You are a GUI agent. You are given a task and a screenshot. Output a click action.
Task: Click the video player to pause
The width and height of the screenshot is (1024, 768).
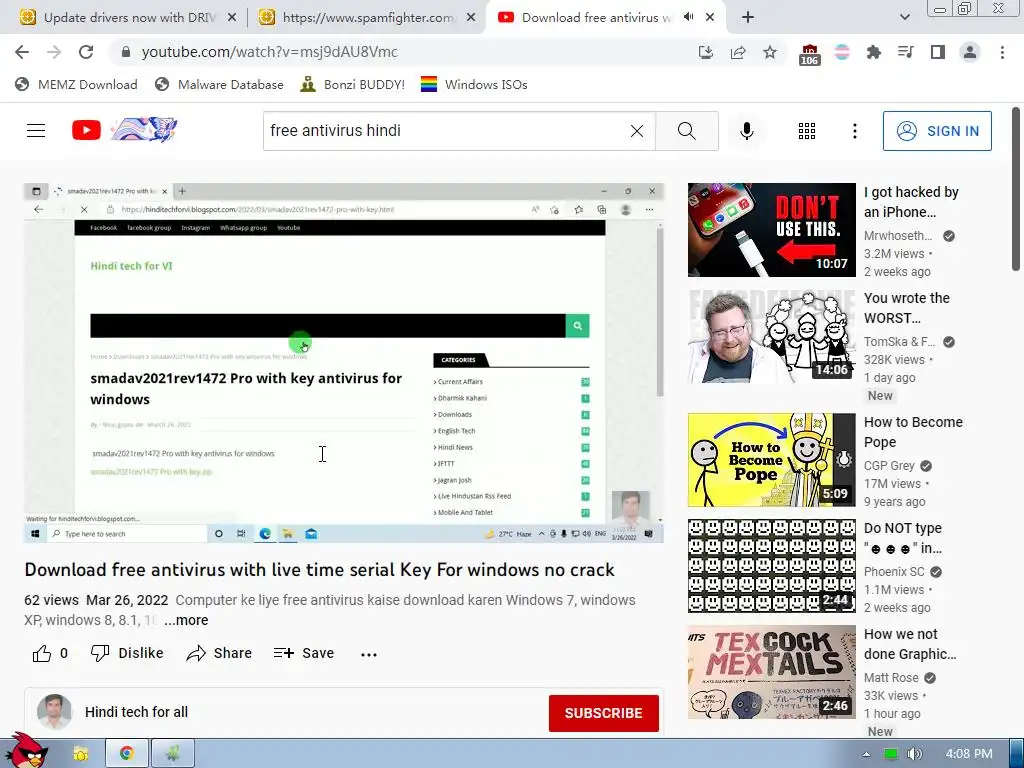pyautogui.click(x=344, y=362)
